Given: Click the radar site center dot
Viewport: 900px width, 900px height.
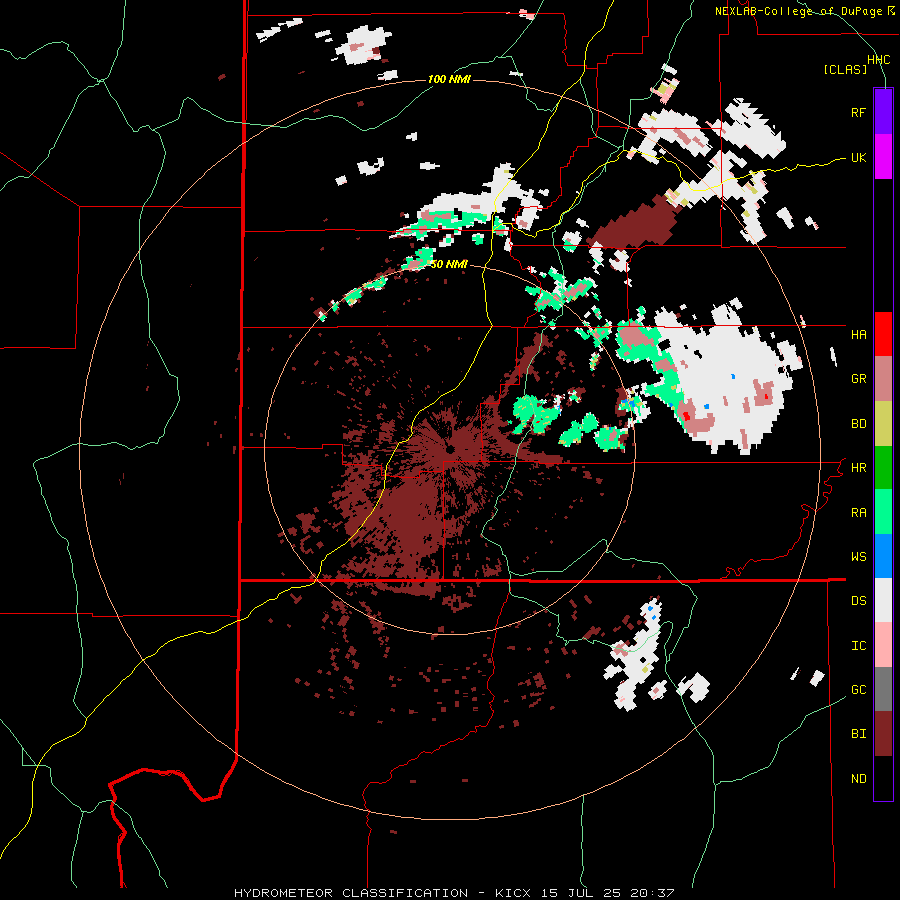Looking at the screenshot, I should coord(450,449).
